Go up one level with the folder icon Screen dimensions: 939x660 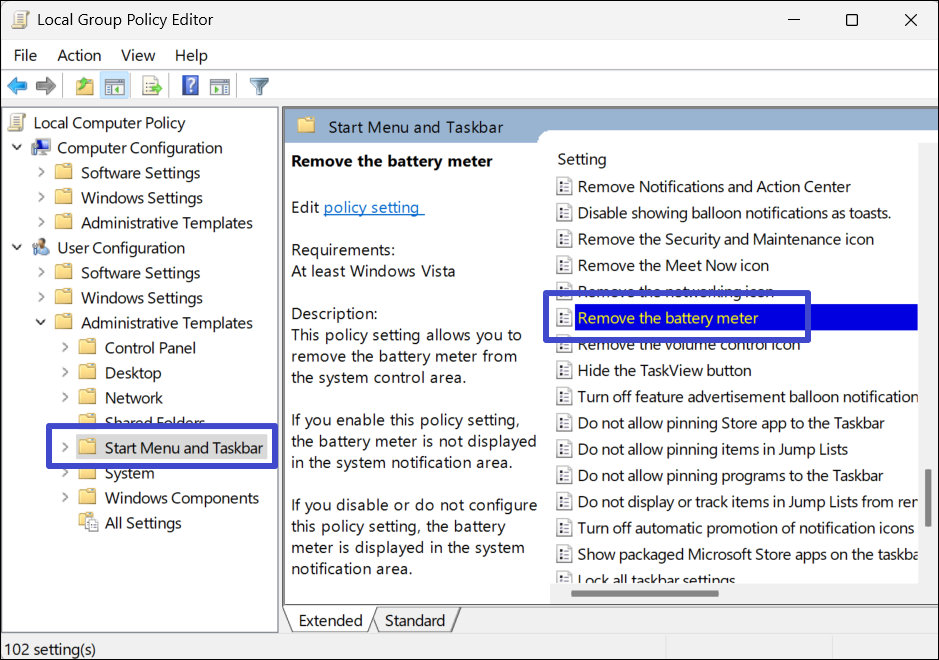point(85,87)
